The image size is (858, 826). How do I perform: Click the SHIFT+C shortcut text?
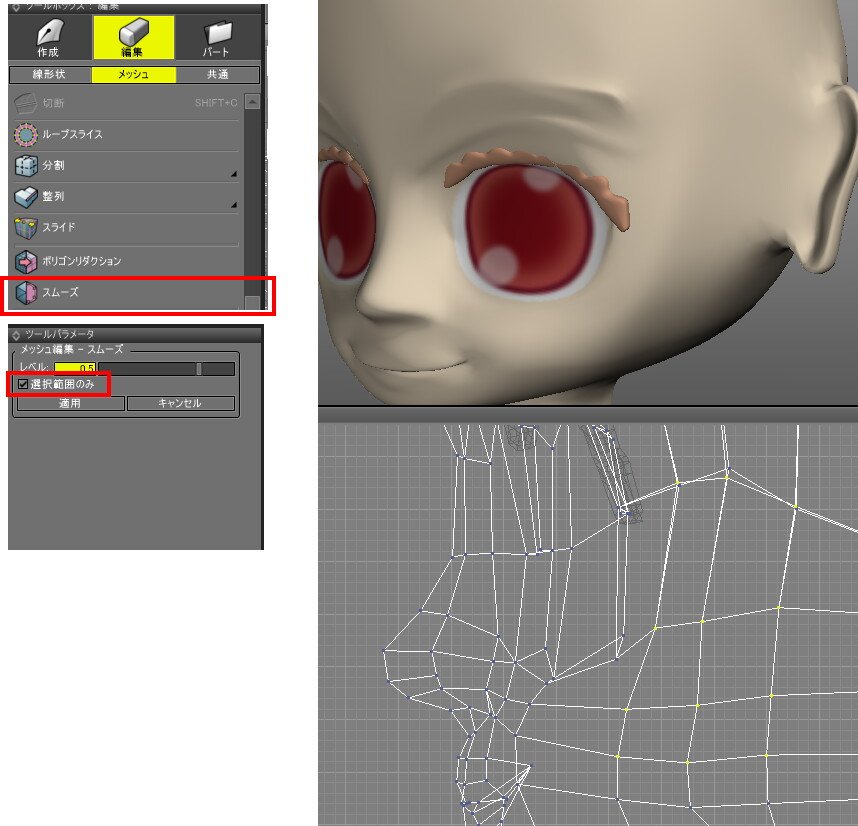[216, 103]
